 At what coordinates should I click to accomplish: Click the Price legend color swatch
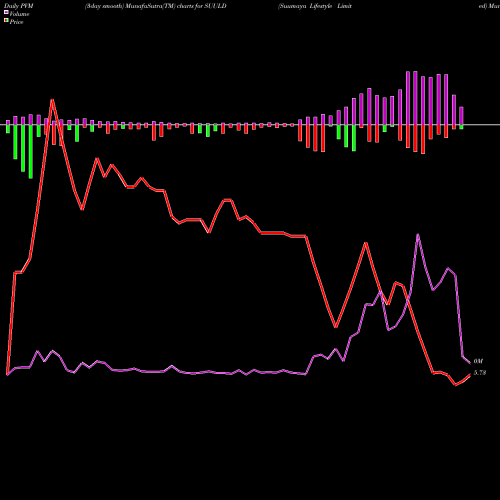[x=6, y=21]
